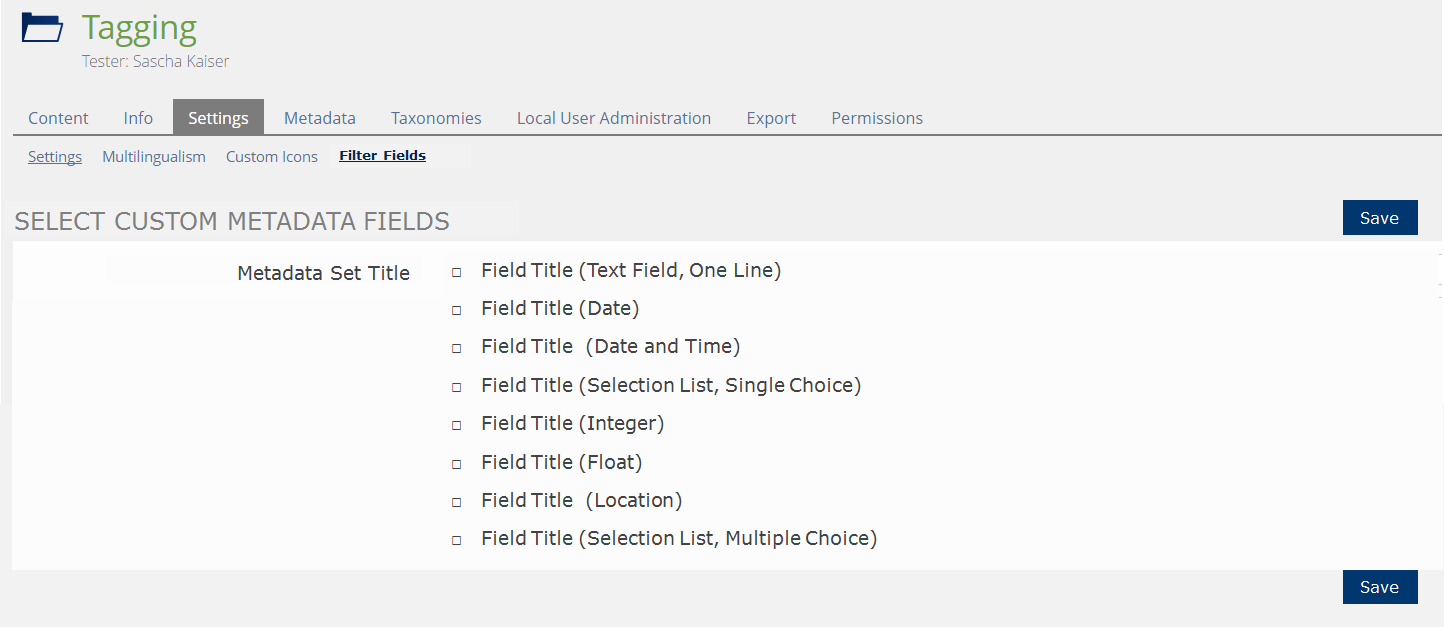
Task: Enable the Location field checkbox
Action: pyautogui.click(x=456, y=502)
